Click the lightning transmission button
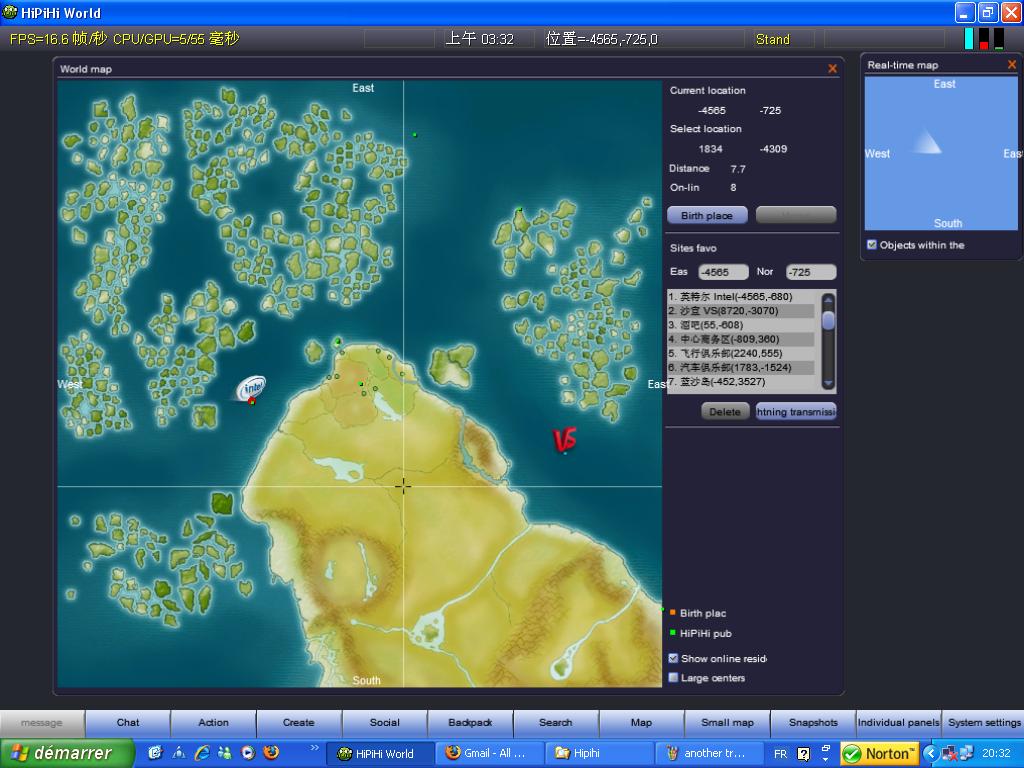The width and height of the screenshot is (1024, 768). pos(795,411)
